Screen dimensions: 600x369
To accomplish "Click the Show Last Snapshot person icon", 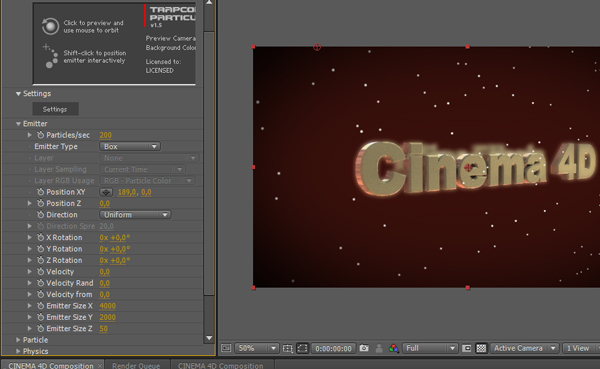I will point(379,348).
